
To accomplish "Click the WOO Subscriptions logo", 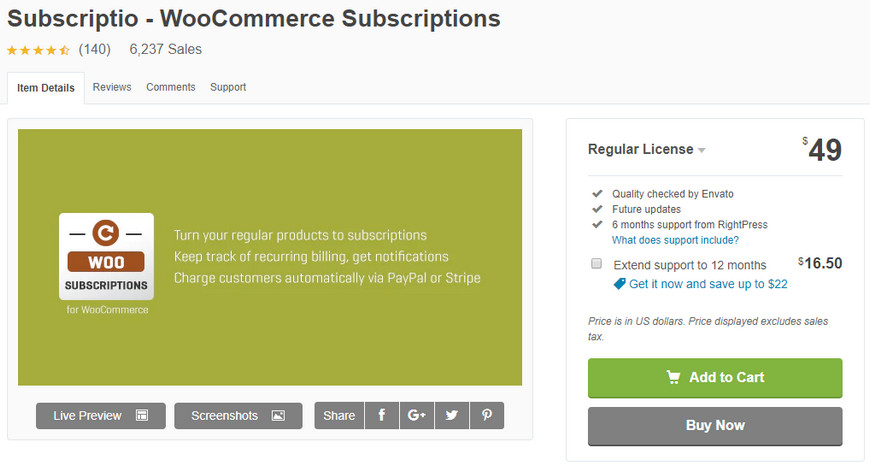I will [x=107, y=257].
